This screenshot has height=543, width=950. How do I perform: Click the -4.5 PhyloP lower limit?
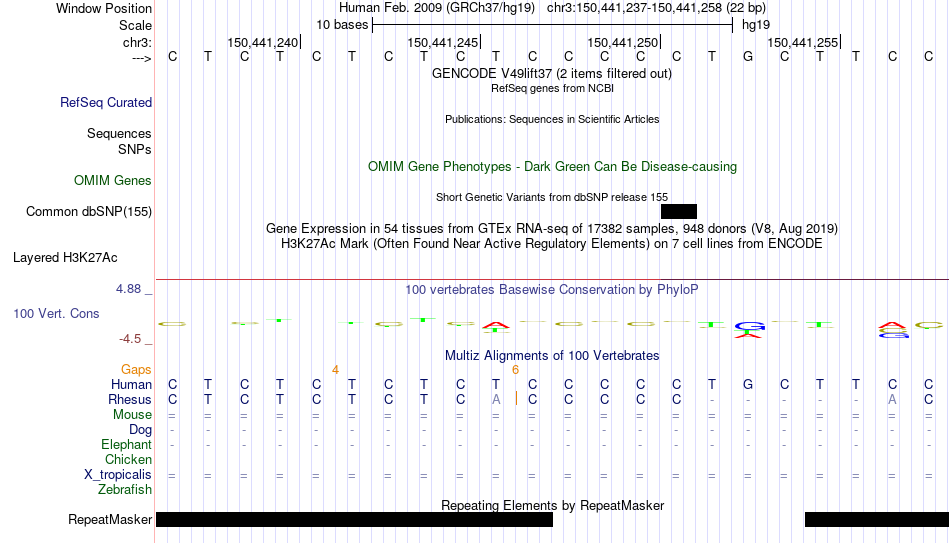pos(130,339)
